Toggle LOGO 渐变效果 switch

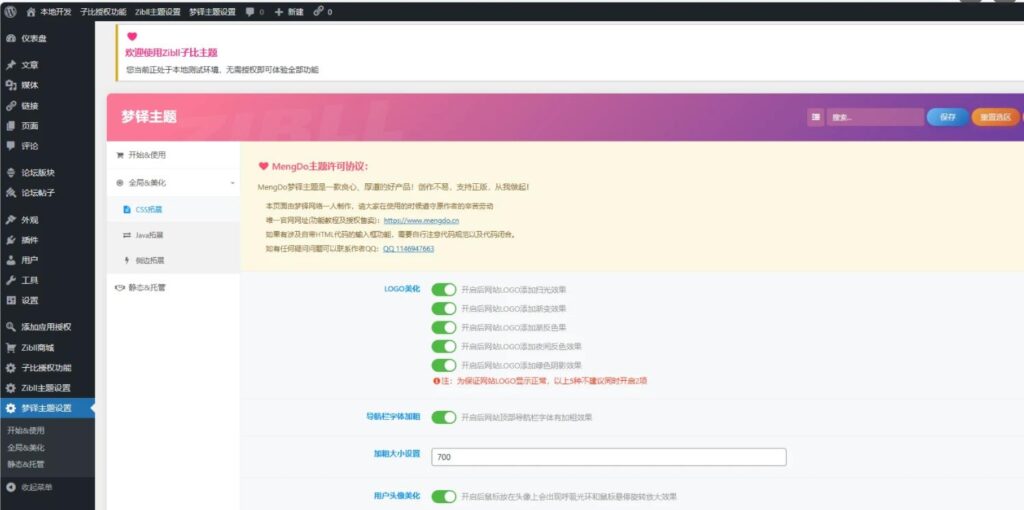[443, 308]
